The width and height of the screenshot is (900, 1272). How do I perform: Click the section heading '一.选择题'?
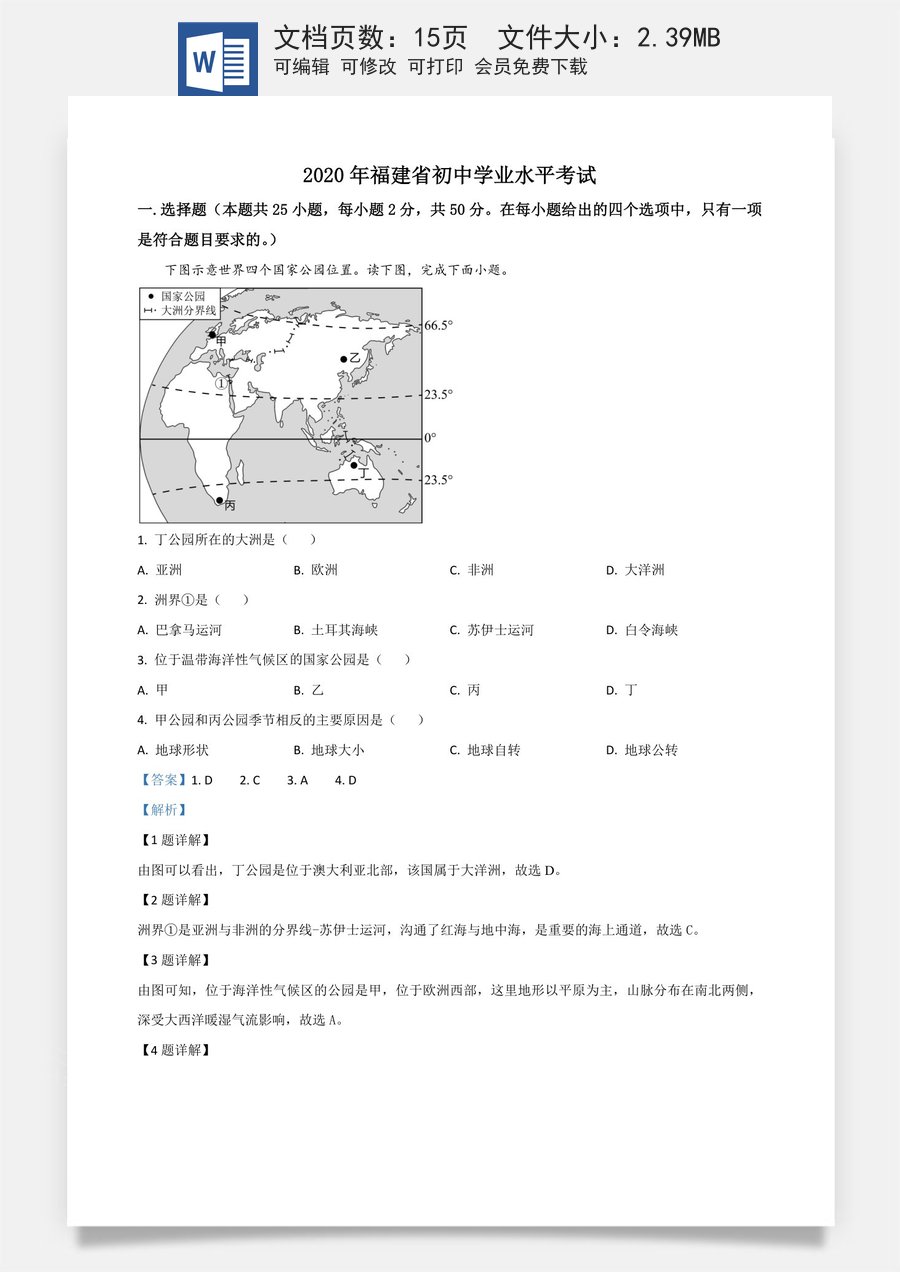tap(171, 210)
